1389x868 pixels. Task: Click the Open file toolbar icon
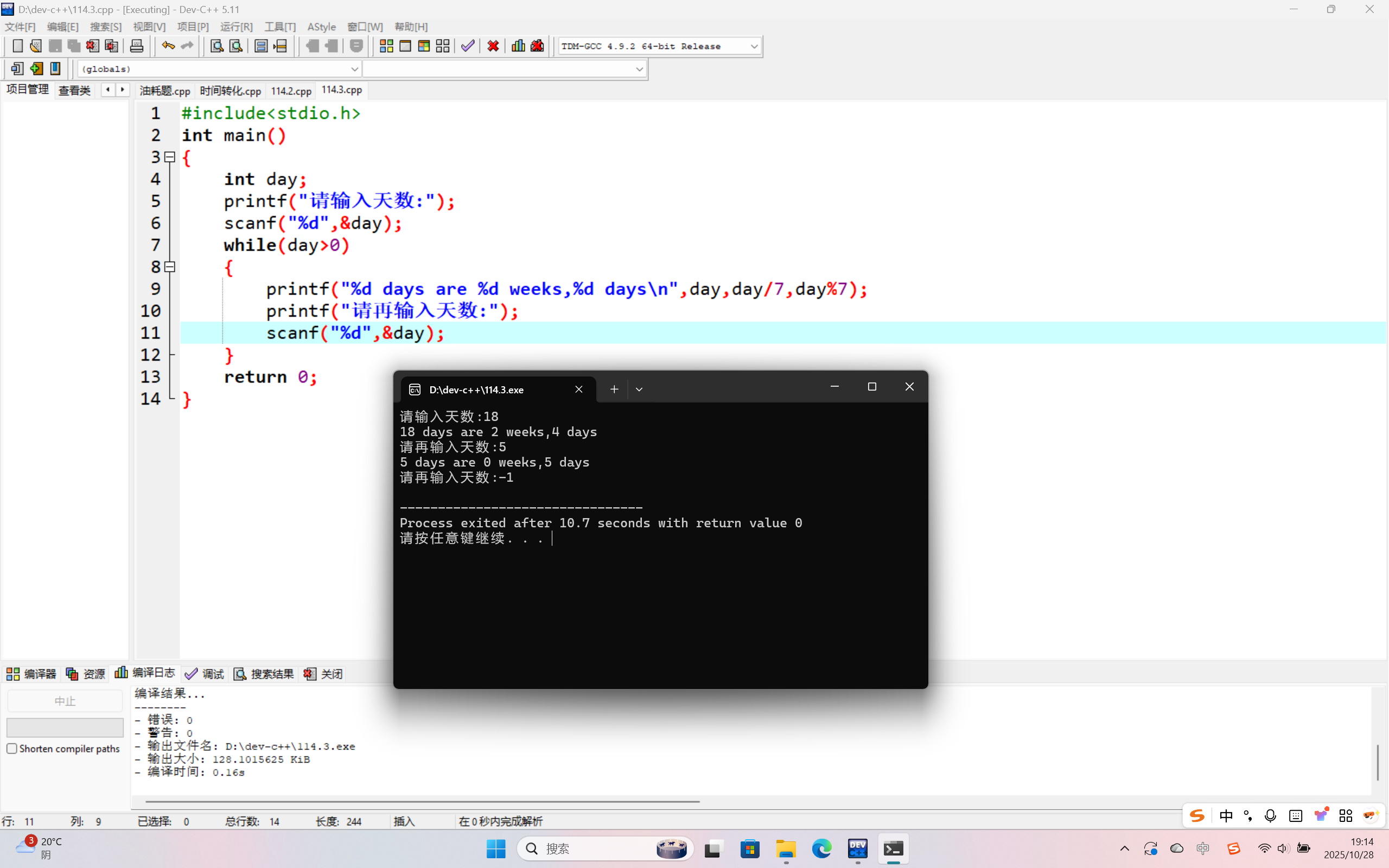click(x=36, y=46)
